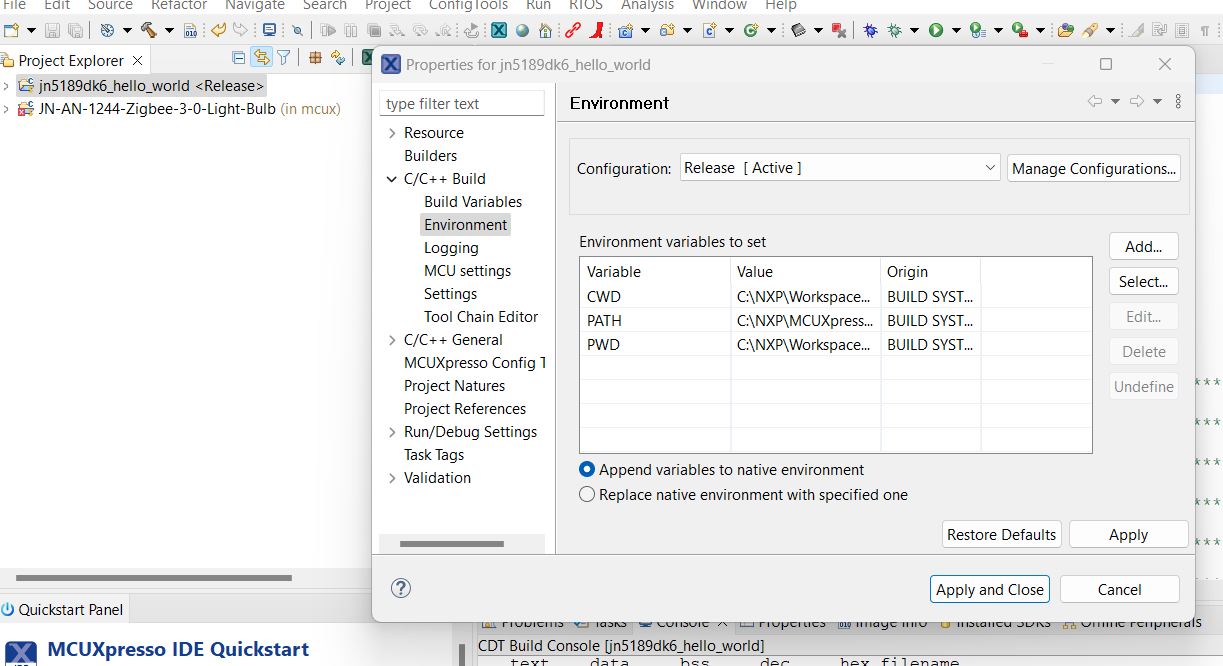
Task: Expand the C/C++ General tree node
Action: pos(392,340)
